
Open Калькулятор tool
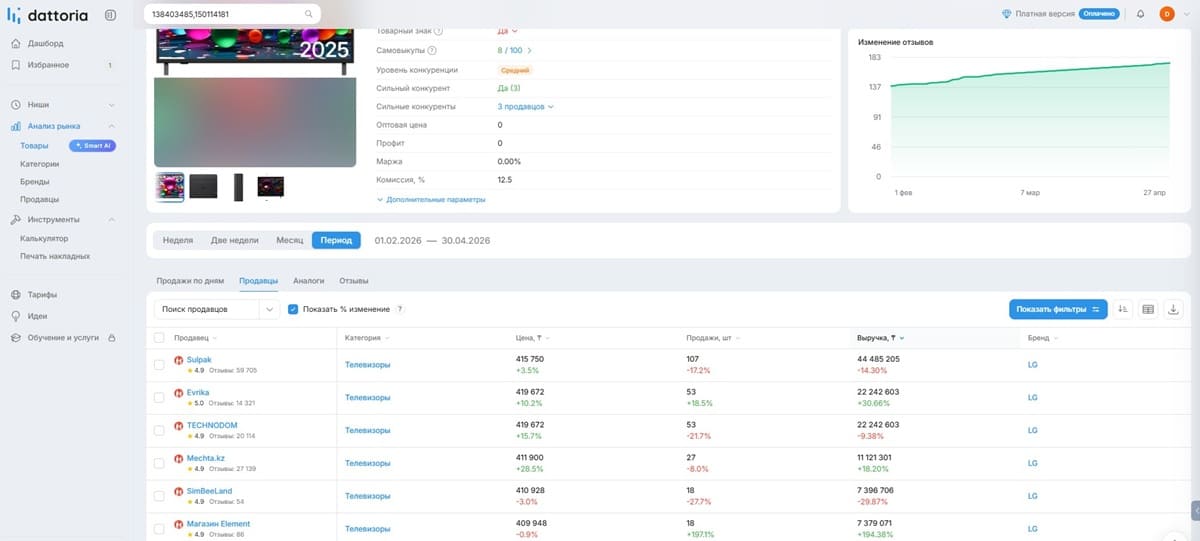pyautogui.click(x=44, y=238)
